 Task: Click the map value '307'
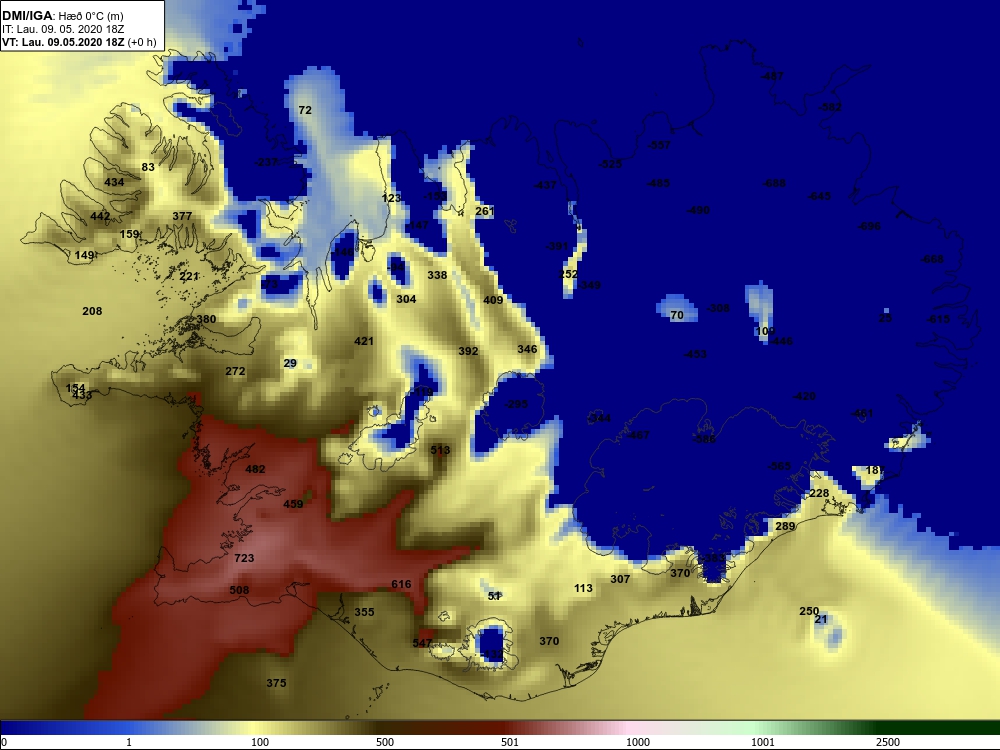pos(620,579)
